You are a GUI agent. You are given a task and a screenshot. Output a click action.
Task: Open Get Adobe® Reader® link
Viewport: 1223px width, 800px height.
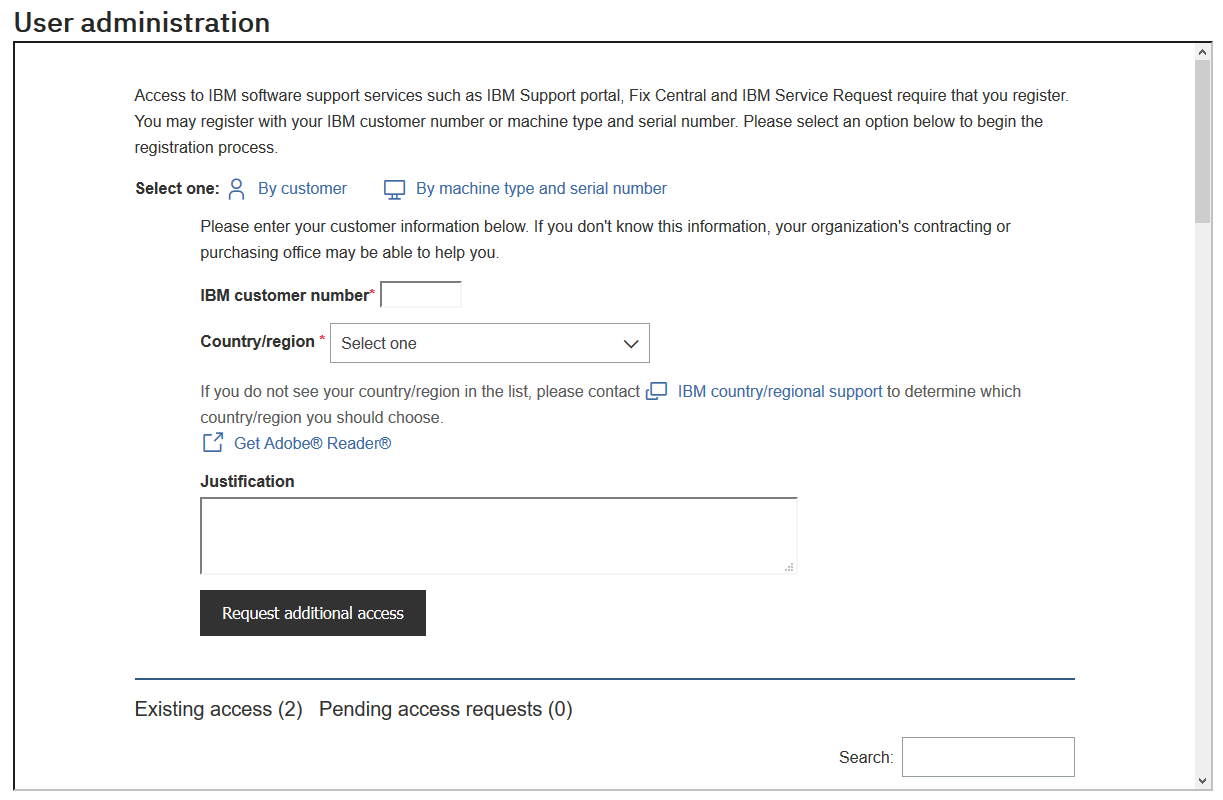(x=312, y=443)
